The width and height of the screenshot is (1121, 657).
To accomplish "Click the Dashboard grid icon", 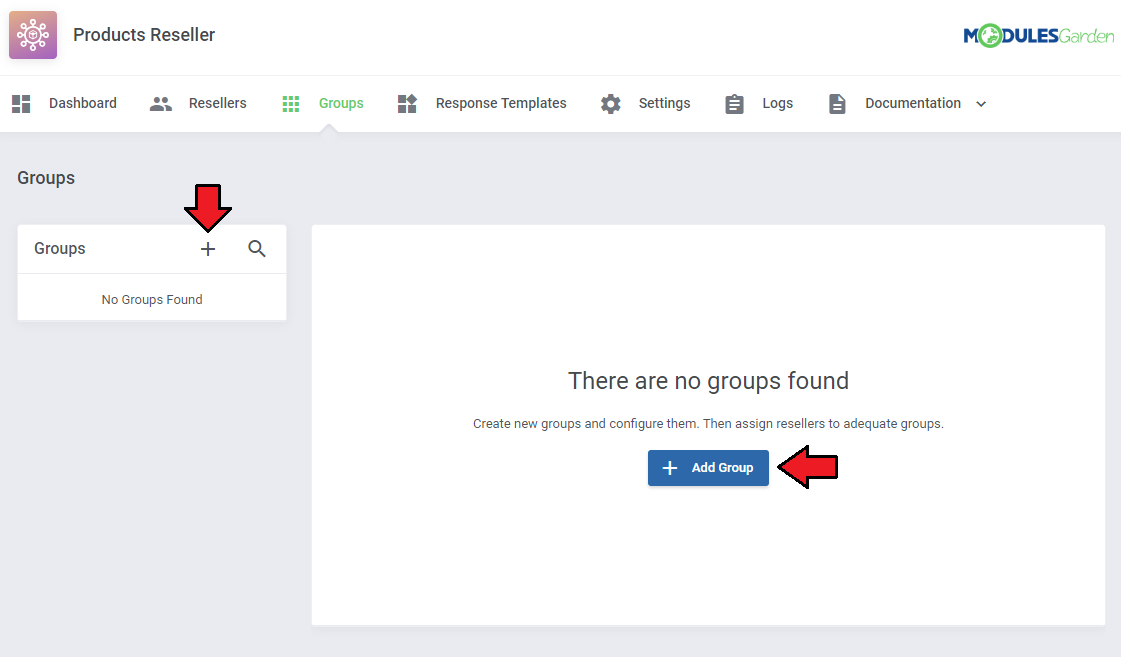I will pyautogui.click(x=21, y=104).
